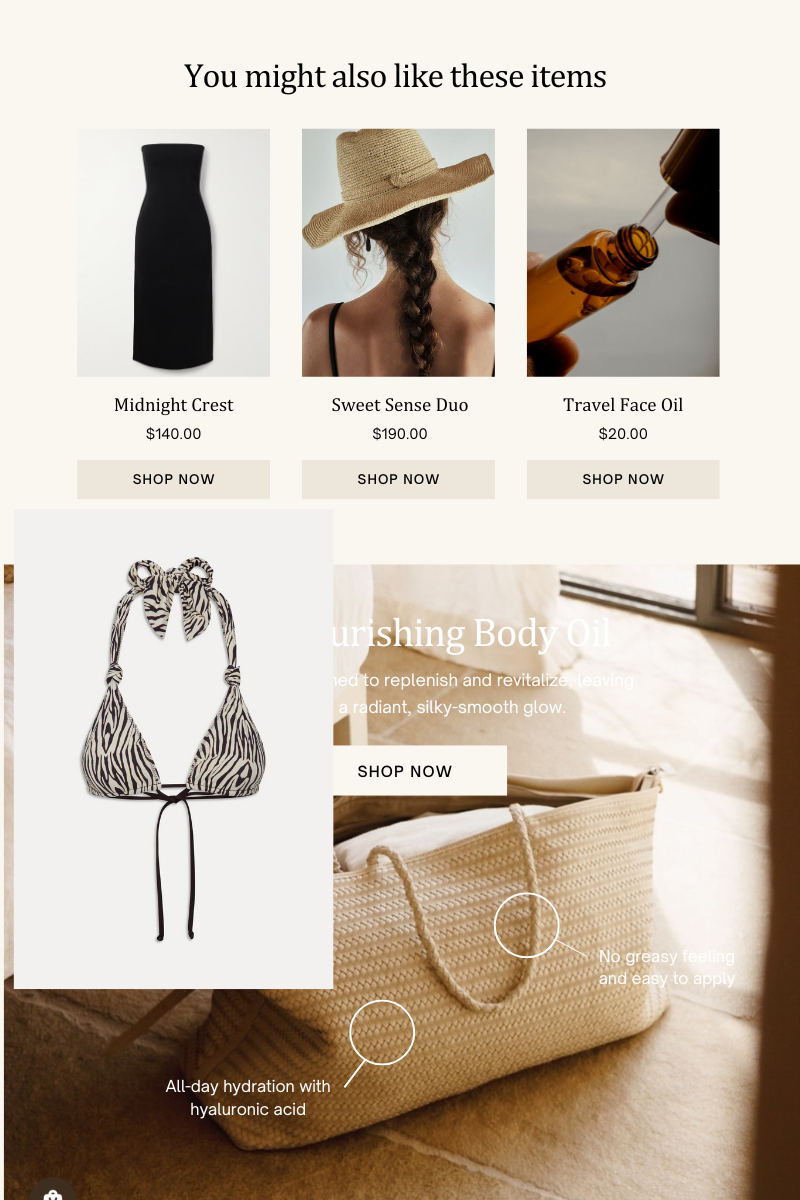Open the straw hat product image
This screenshot has width=800, height=1200.
398,252
